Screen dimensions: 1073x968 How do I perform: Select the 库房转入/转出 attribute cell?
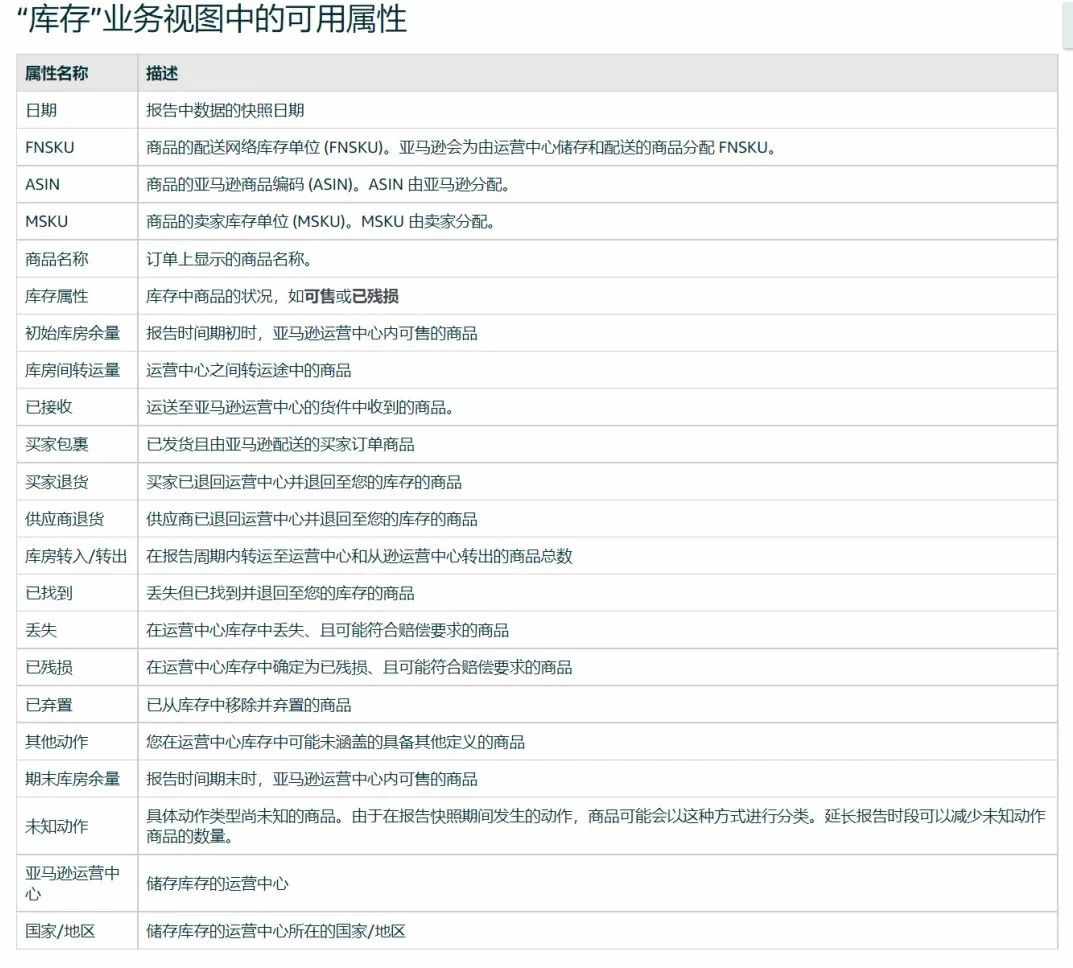pos(77,556)
